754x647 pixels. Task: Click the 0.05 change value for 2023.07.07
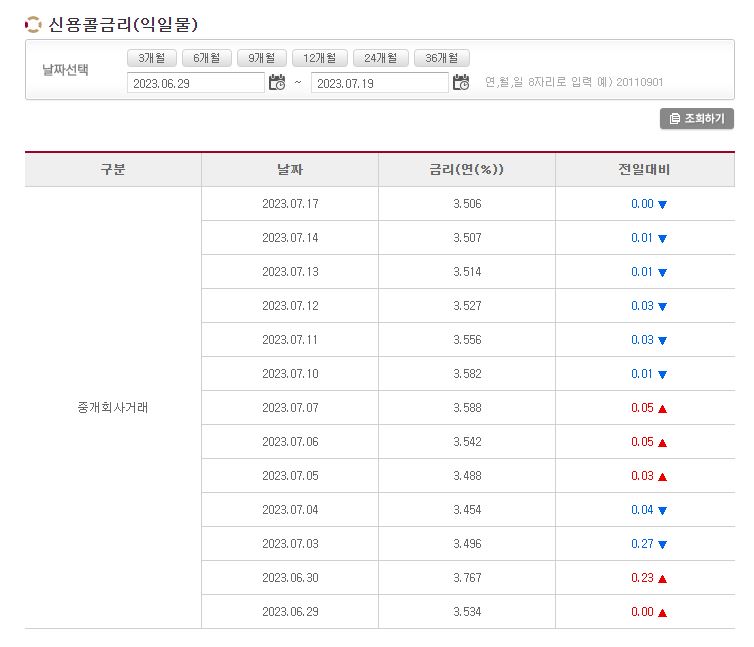pyautogui.click(x=642, y=408)
